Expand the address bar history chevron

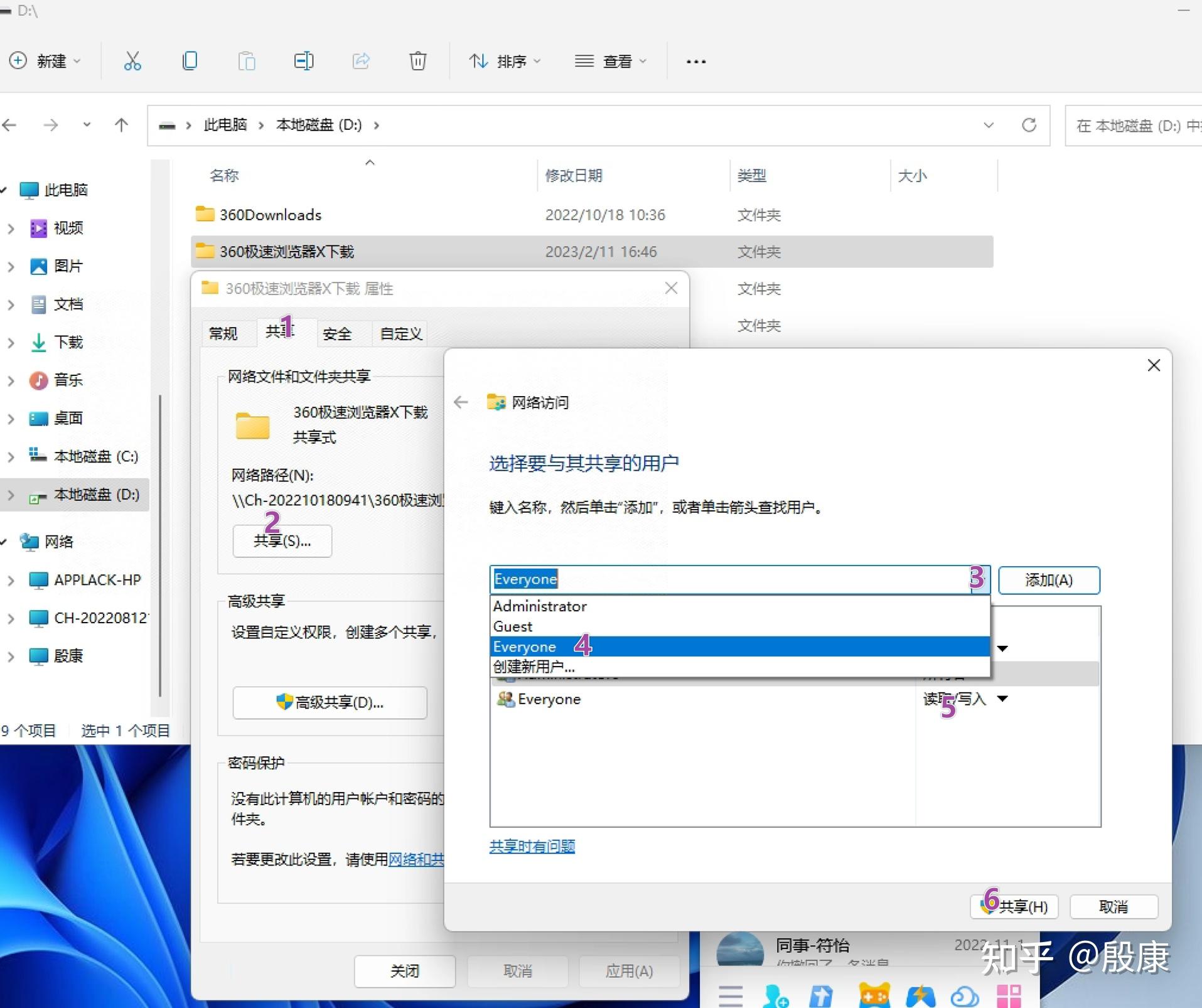point(989,125)
